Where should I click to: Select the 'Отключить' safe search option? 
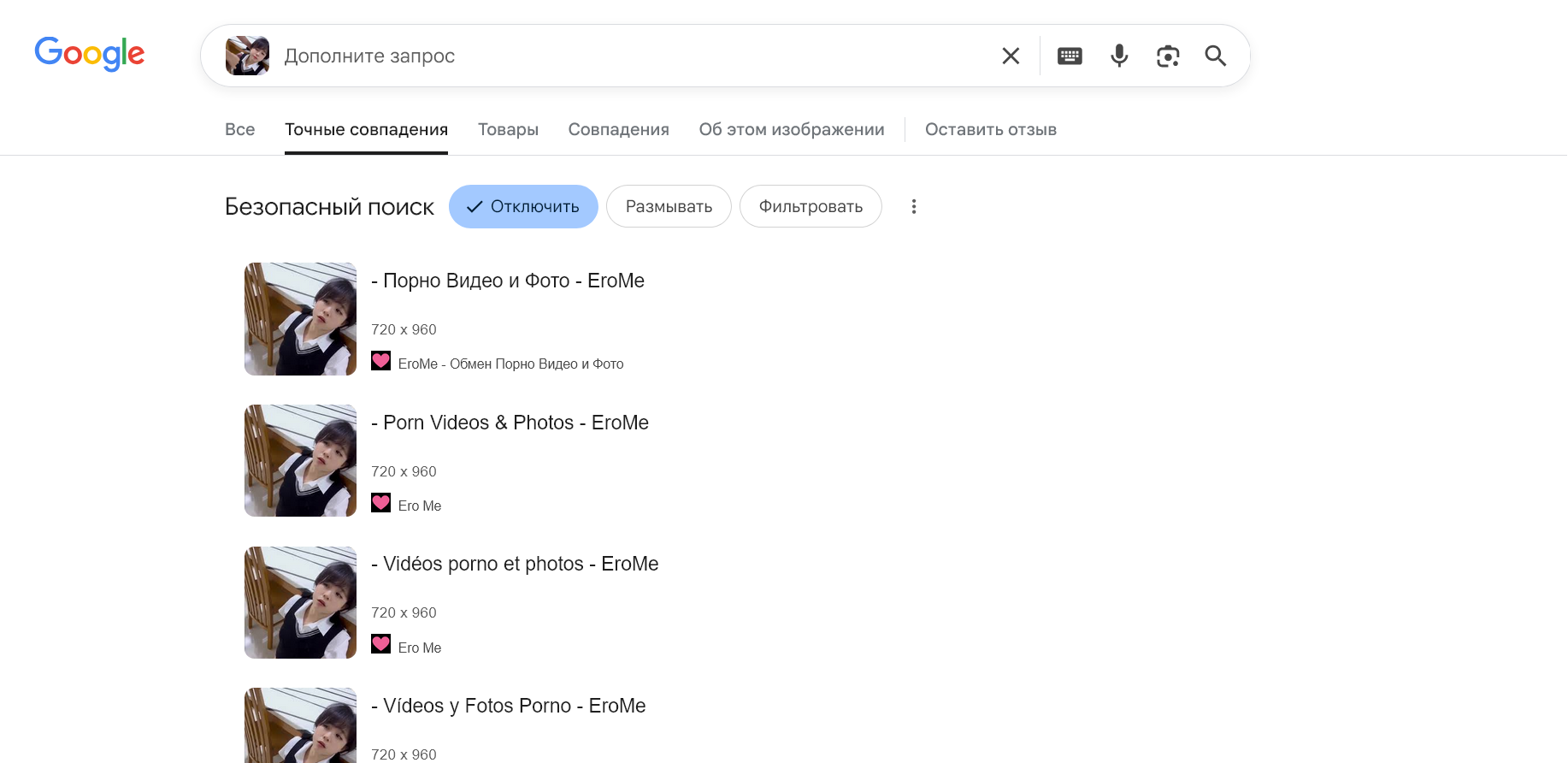(523, 206)
